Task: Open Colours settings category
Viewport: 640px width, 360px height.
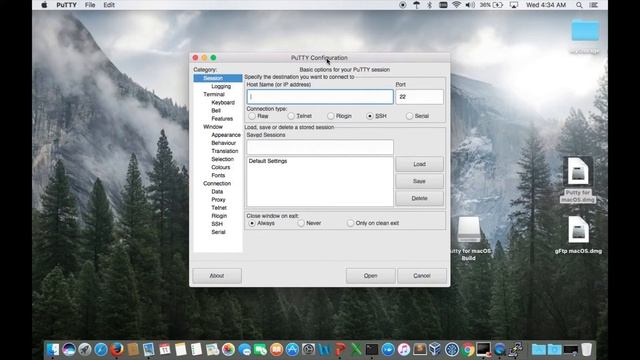Action: click(220, 167)
